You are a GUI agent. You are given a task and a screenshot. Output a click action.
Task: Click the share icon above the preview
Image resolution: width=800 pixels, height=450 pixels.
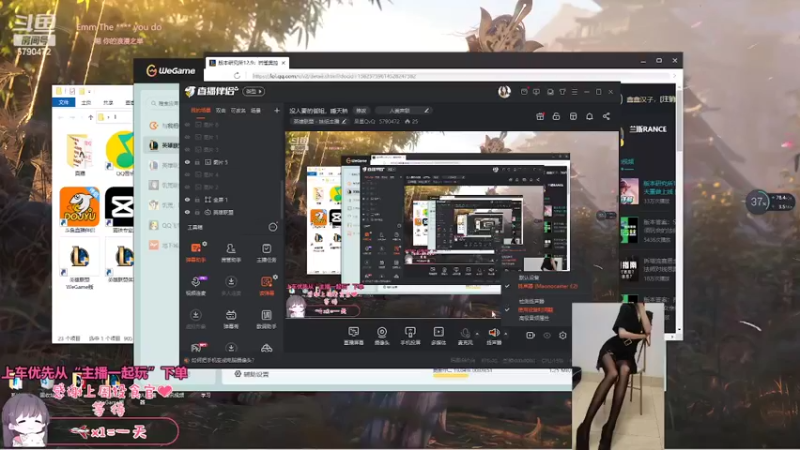(x=606, y=116)
